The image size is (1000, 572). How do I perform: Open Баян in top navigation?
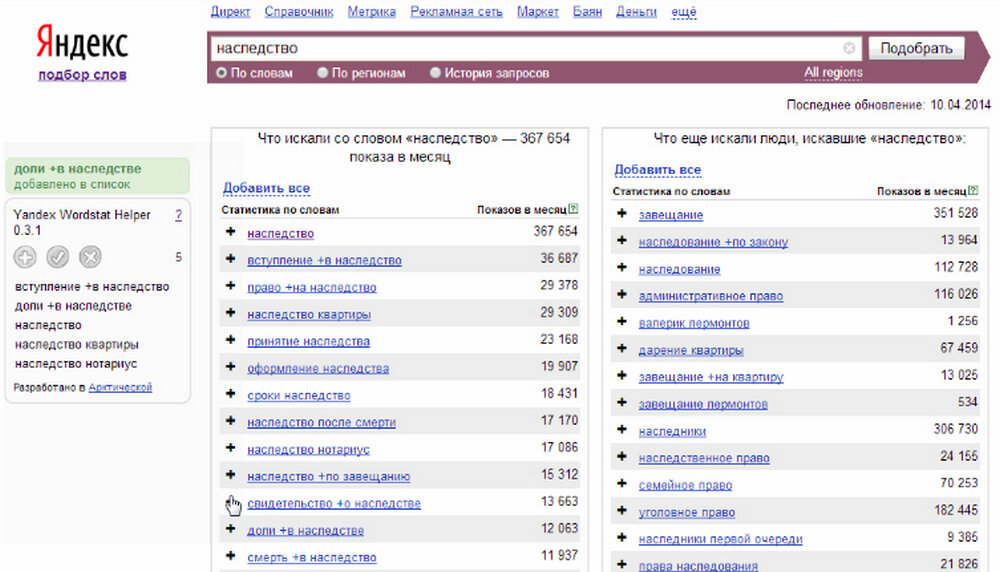point(587,11)
